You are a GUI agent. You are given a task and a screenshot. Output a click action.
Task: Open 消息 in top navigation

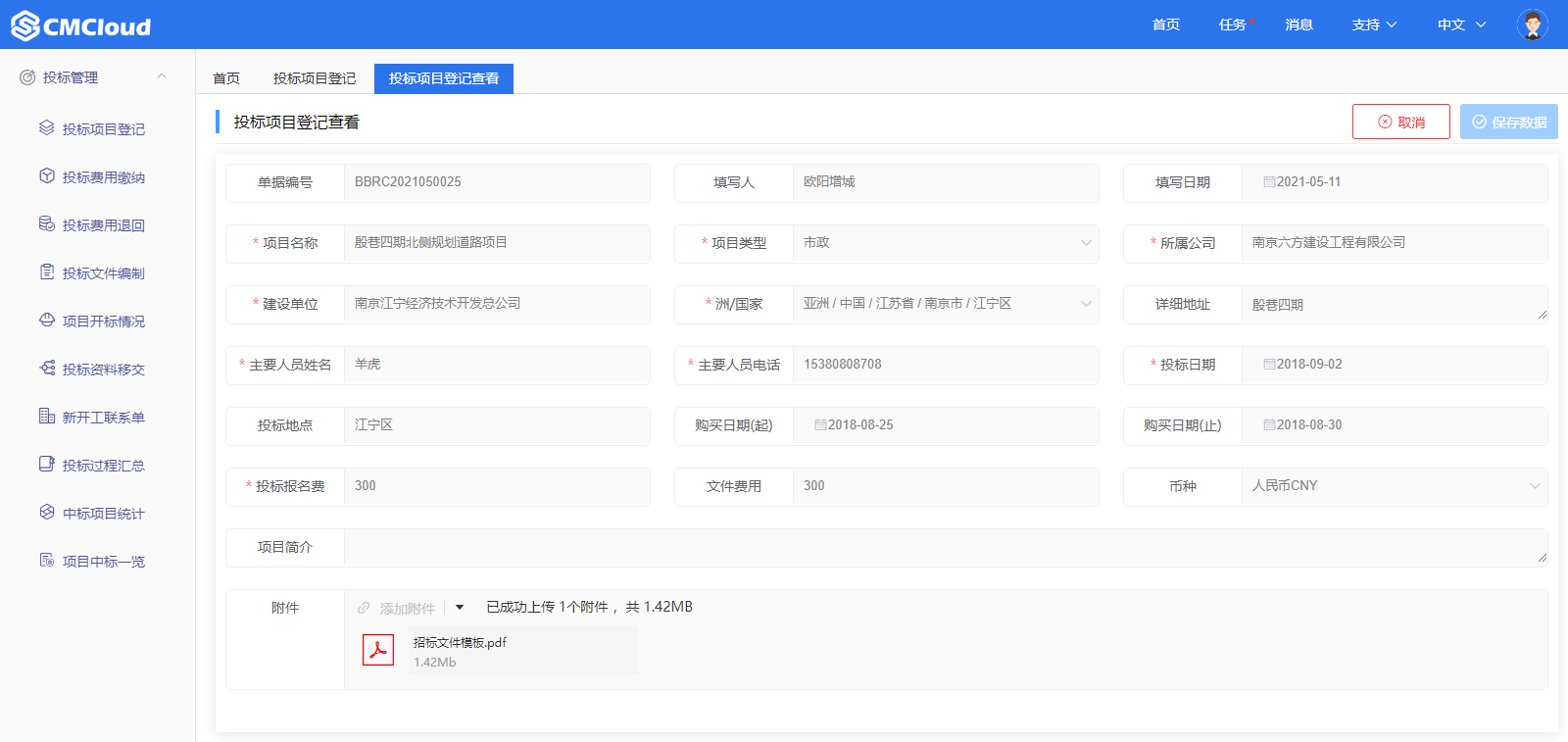1299,25
